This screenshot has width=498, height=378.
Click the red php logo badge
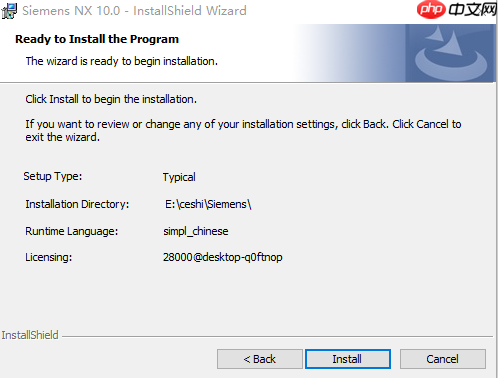click(431, 9)
